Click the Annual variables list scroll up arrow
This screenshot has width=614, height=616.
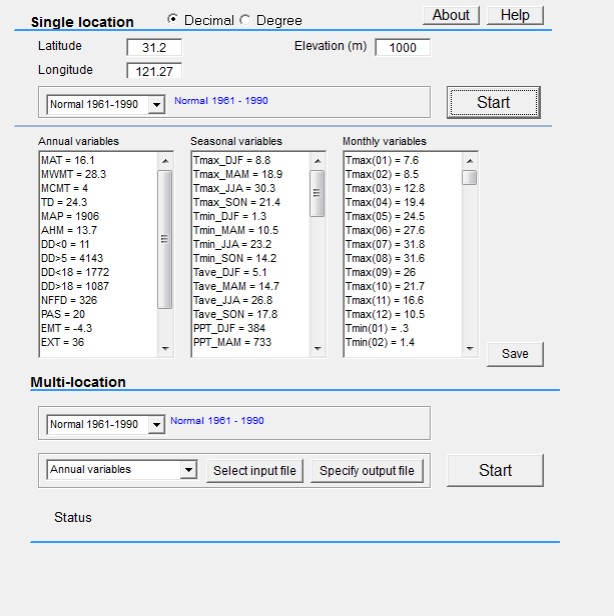(x=165, y=161)
